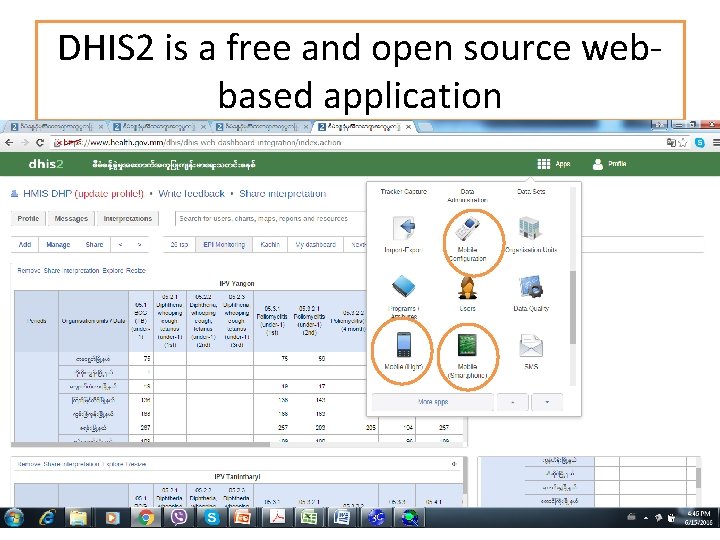Open Viber from the taskbar
Image resolution: width=720 pixels, height=540 pixels.
click(x=179, y=518)
